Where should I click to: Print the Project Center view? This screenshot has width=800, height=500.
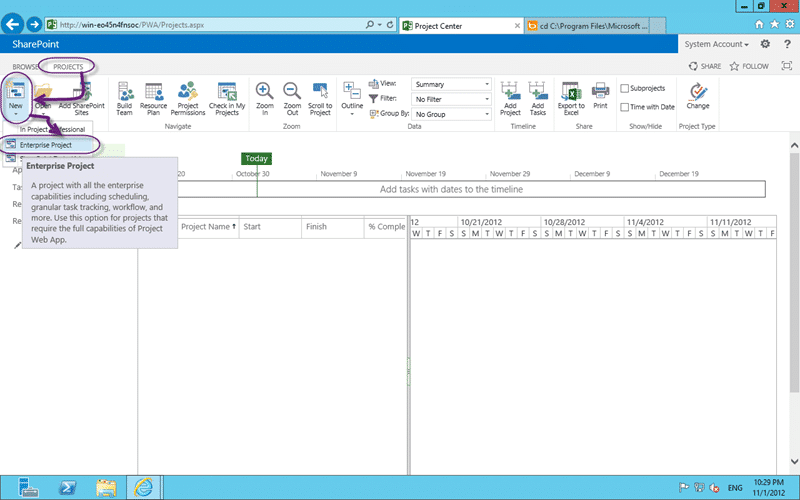[x=601, y=96]
